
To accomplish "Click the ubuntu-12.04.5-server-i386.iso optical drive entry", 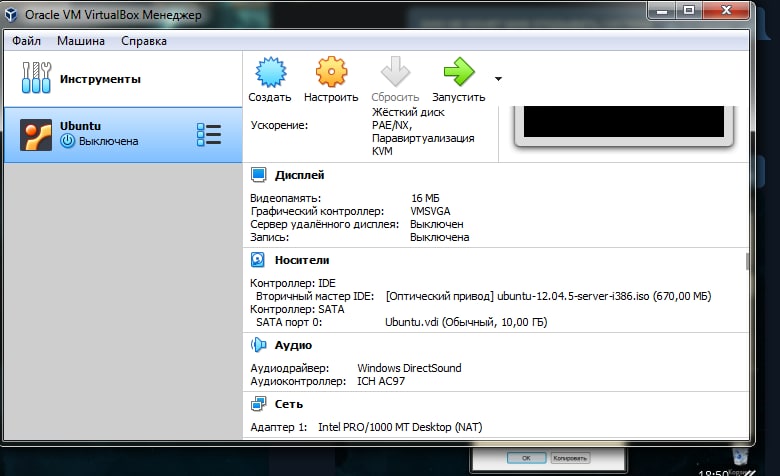I will 548,296.
